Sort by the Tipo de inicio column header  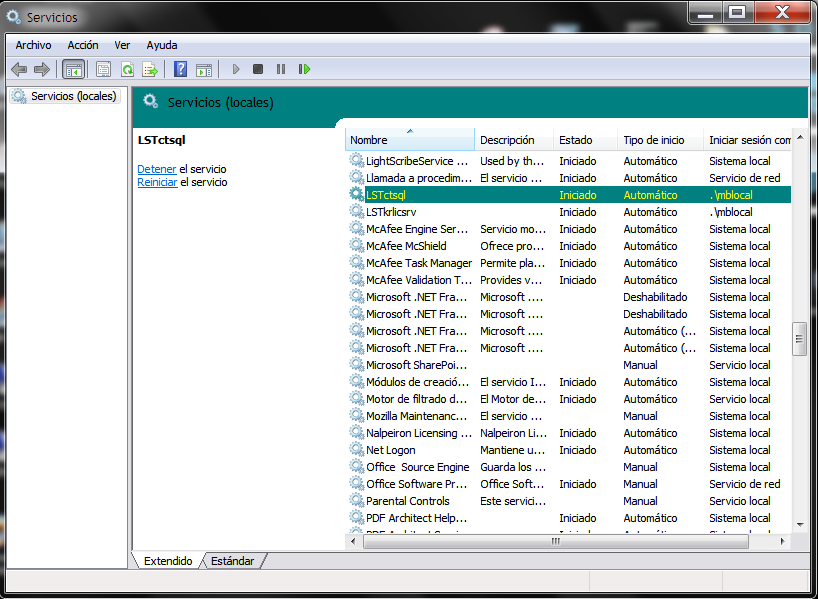(x=660, y=140)
